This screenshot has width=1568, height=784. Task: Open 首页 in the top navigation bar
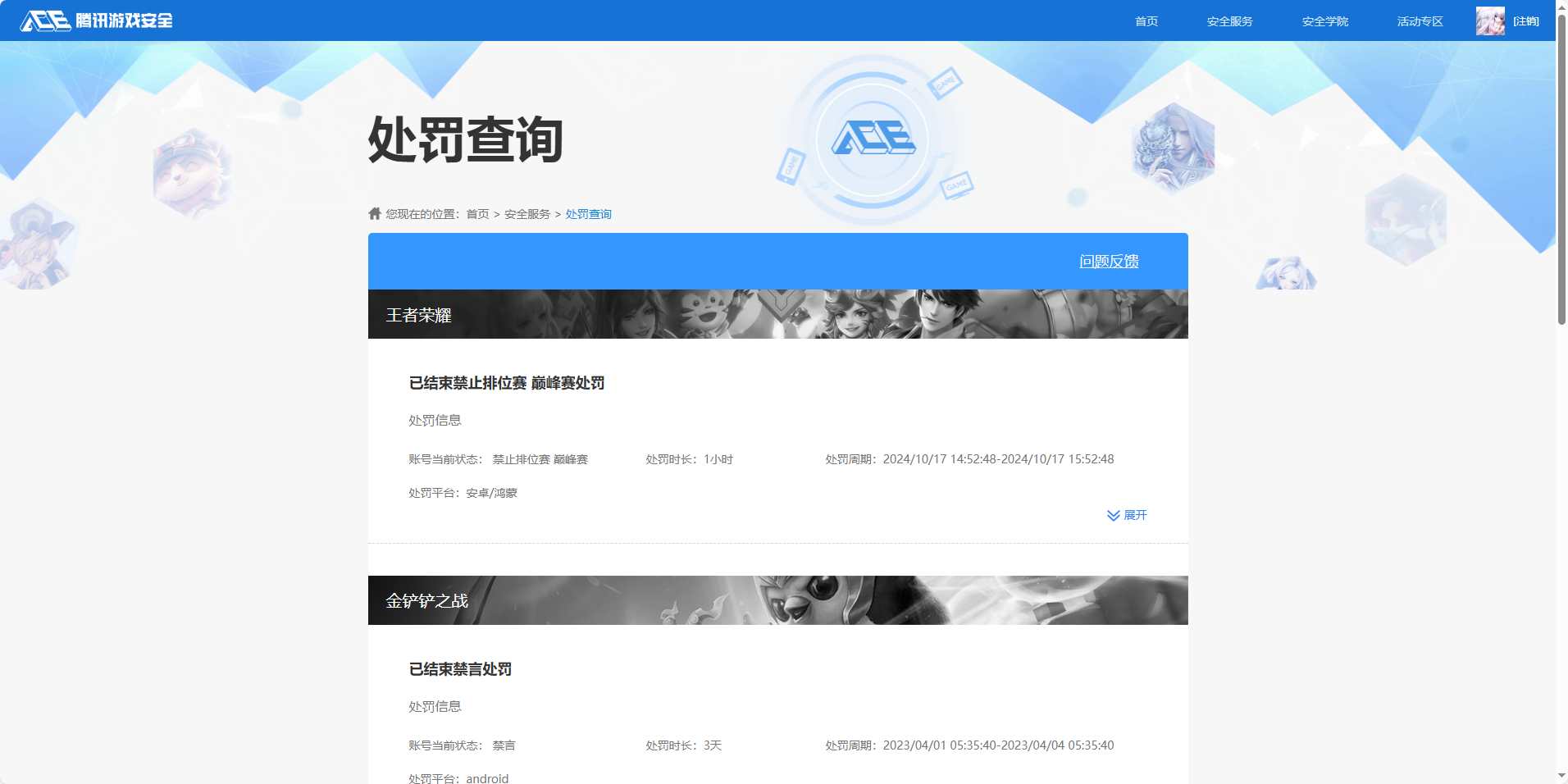point(1146,21)
